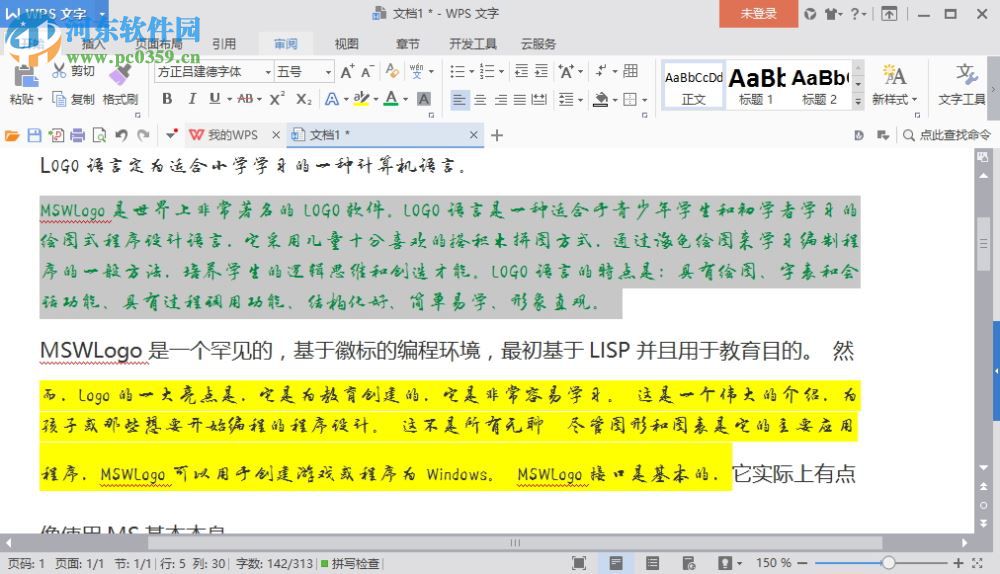Open the font size dropdown 五号
The height and width of the screenshot is (574, 1000).
(328, 72)
